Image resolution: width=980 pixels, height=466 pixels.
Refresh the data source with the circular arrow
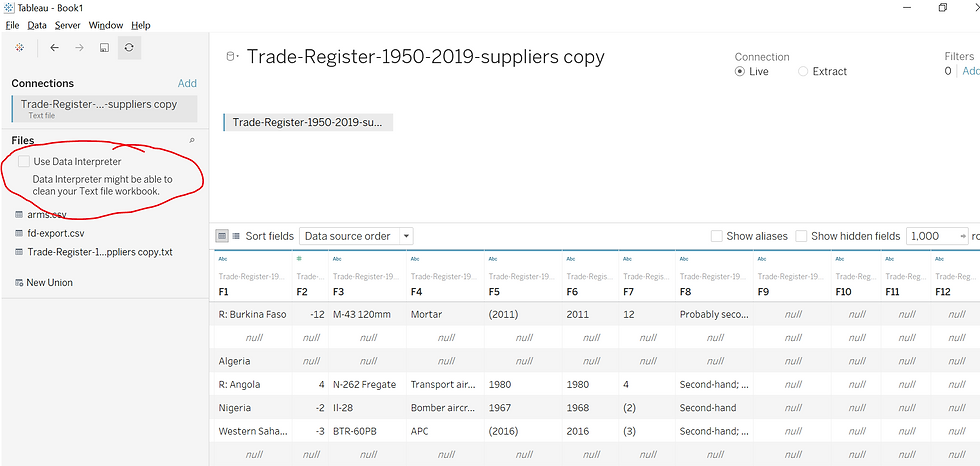click(x=129, y=47)
